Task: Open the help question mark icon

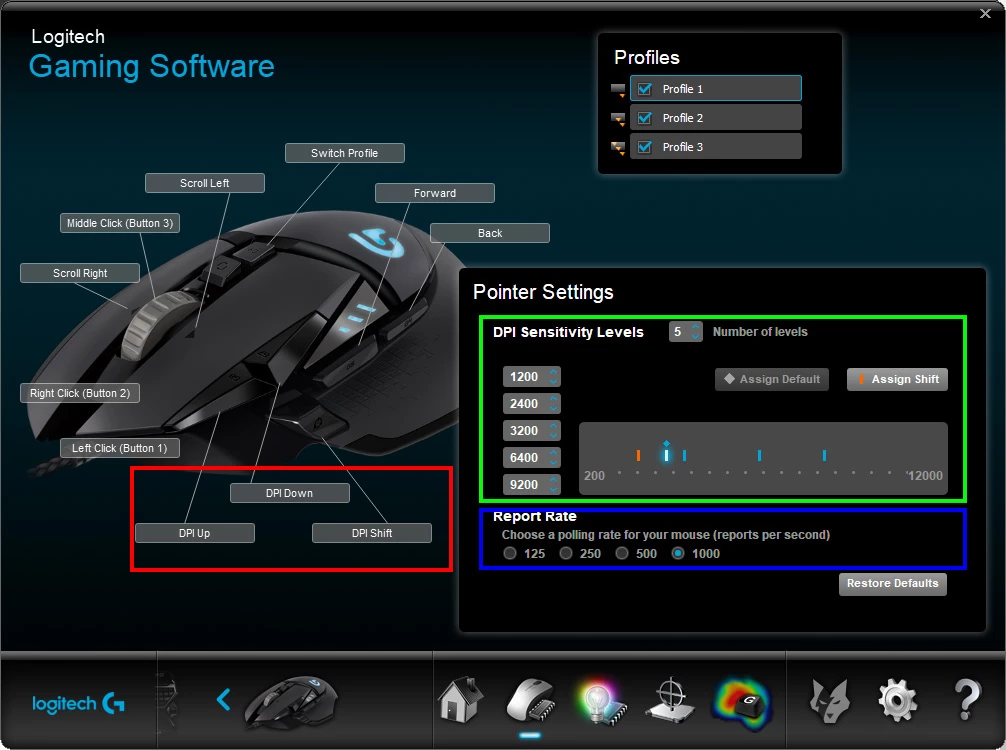Action: coord(967,700)
